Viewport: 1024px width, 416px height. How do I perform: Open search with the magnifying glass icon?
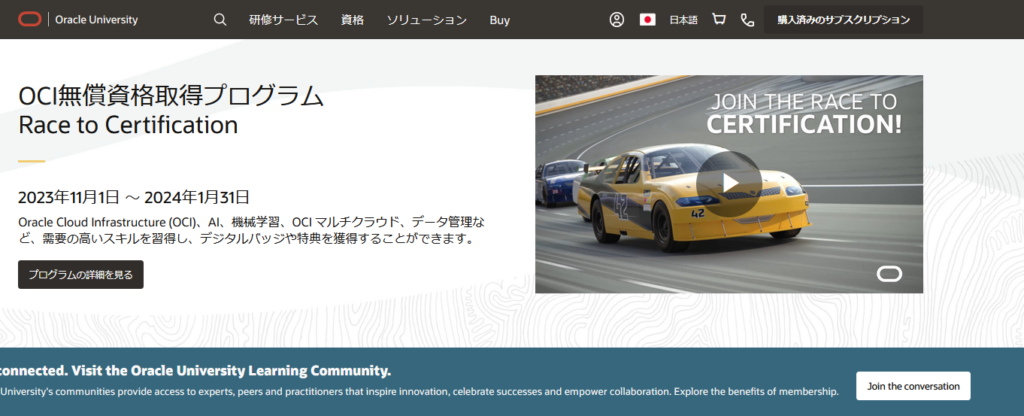pyautogui.click(x=220, y=20)
